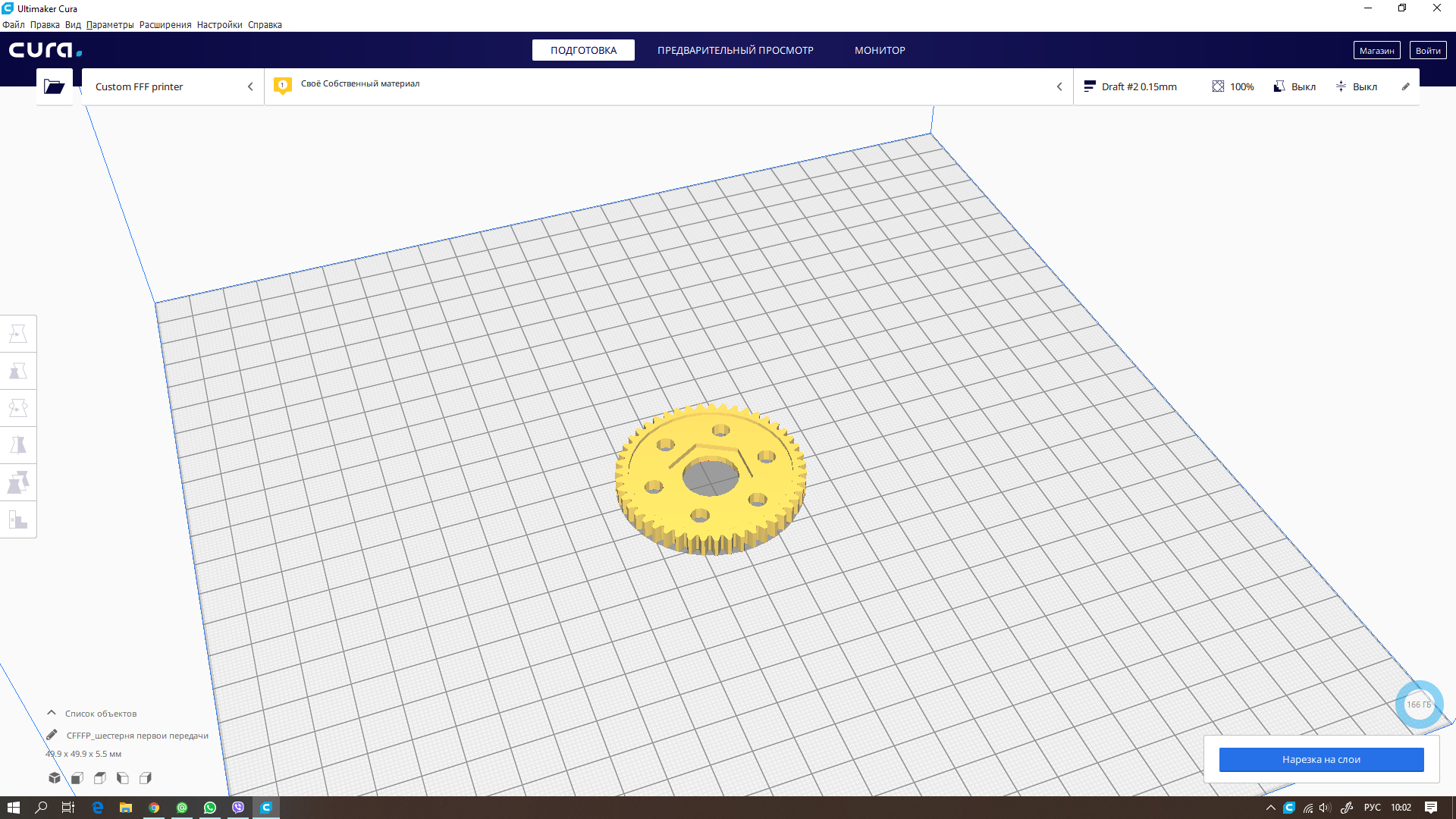Click the Open File folder icon
The width and height of the screenshot is (1456, 819).
54,86
